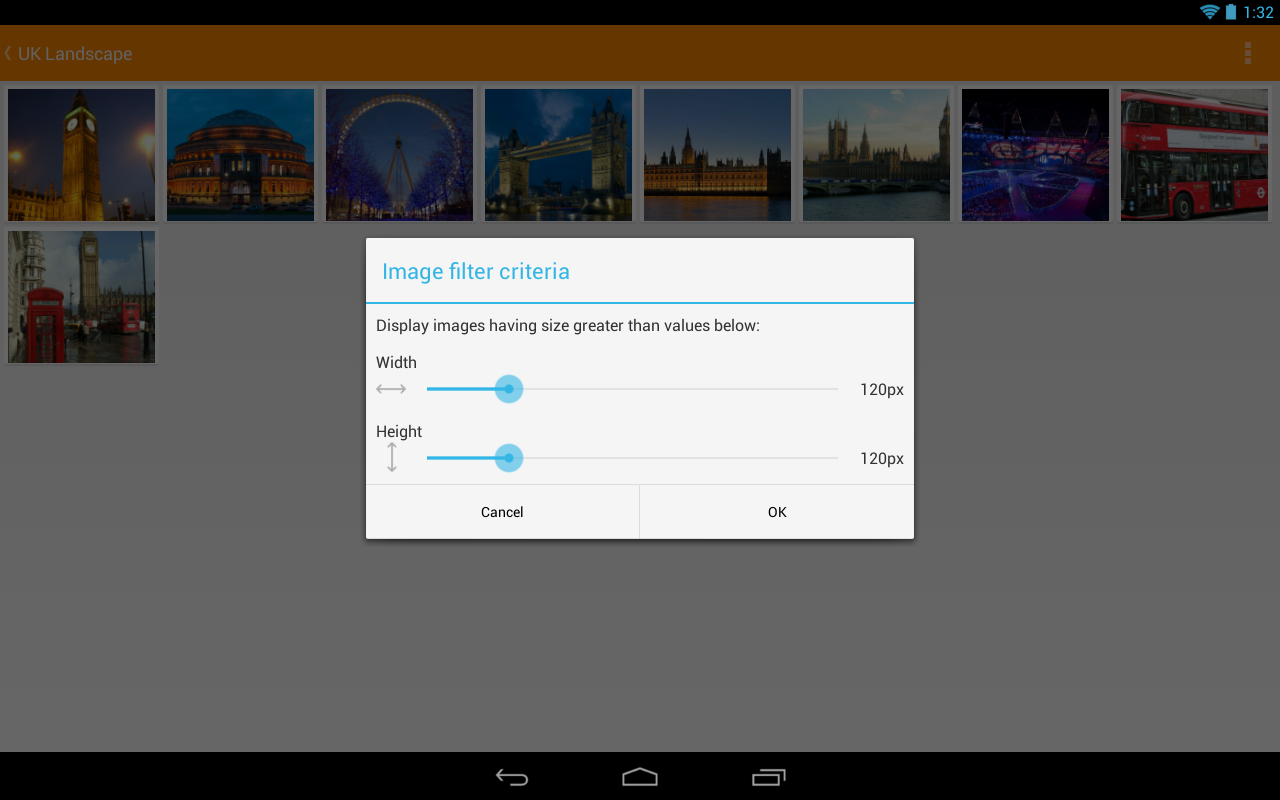Open the Parliament at dusk thumbnail

pos(717,155)
